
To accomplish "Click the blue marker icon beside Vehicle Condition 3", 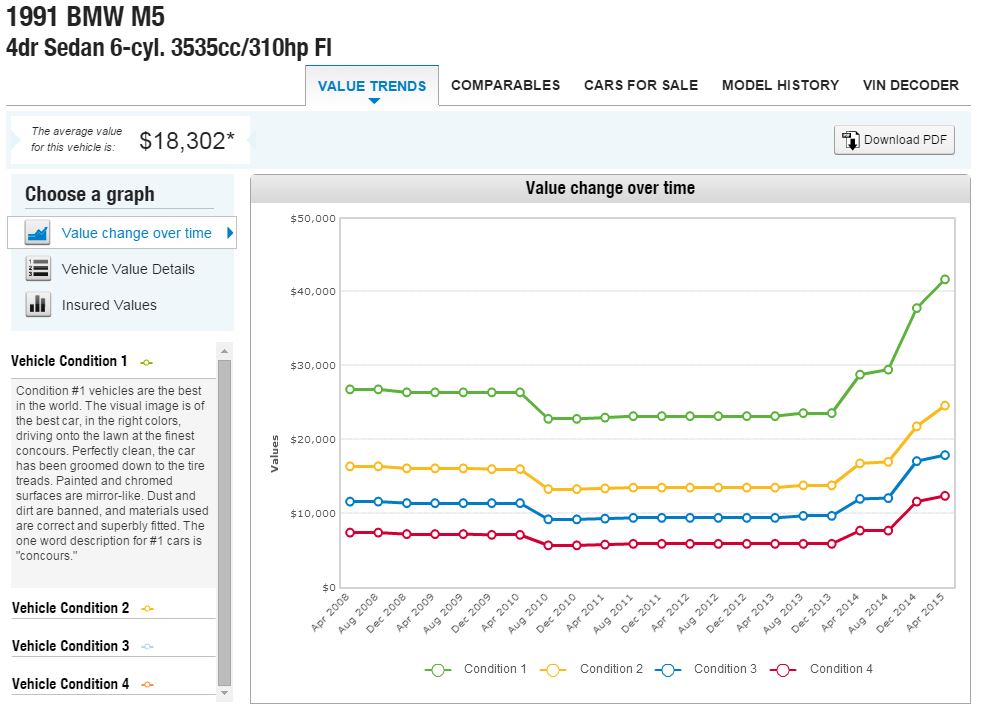I will [x=148, y=647].
